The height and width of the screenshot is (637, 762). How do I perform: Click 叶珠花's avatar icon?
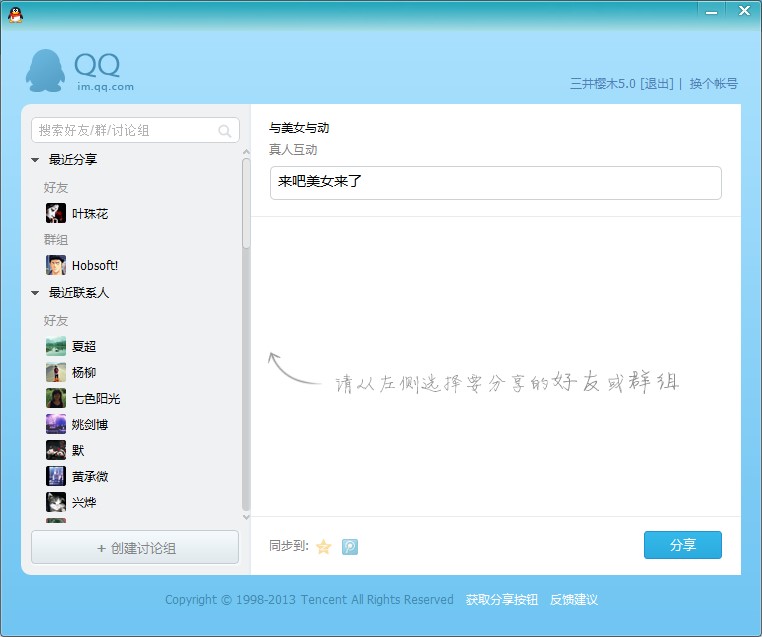click(56, 213)
